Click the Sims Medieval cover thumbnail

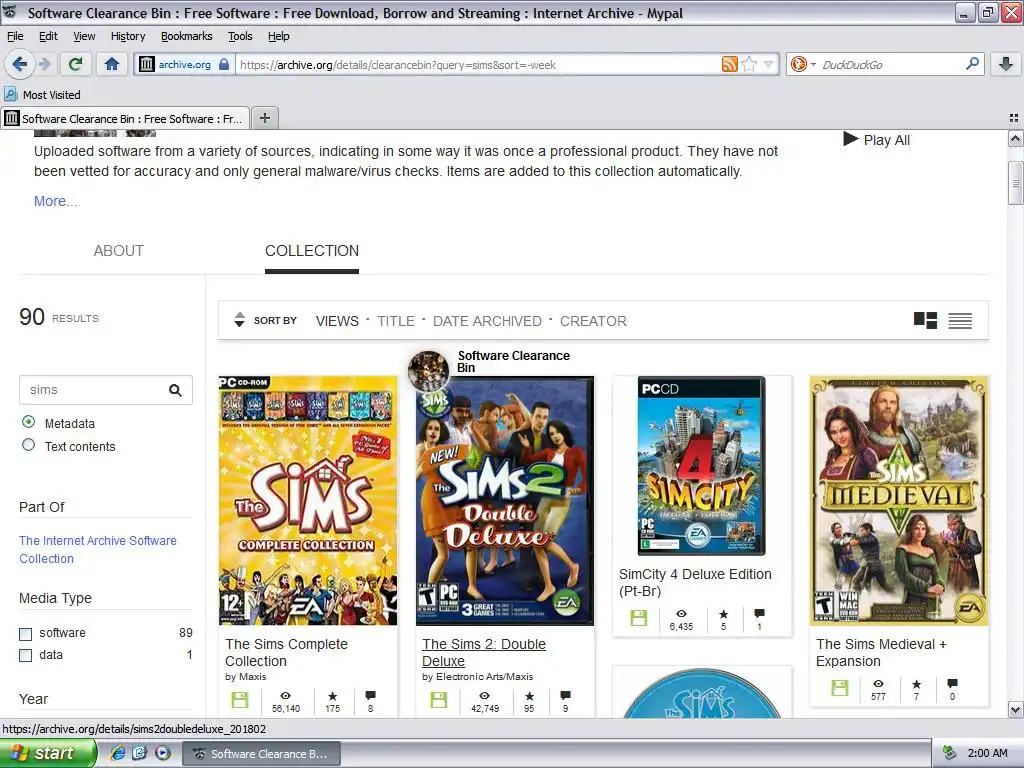tap(899, 501)
